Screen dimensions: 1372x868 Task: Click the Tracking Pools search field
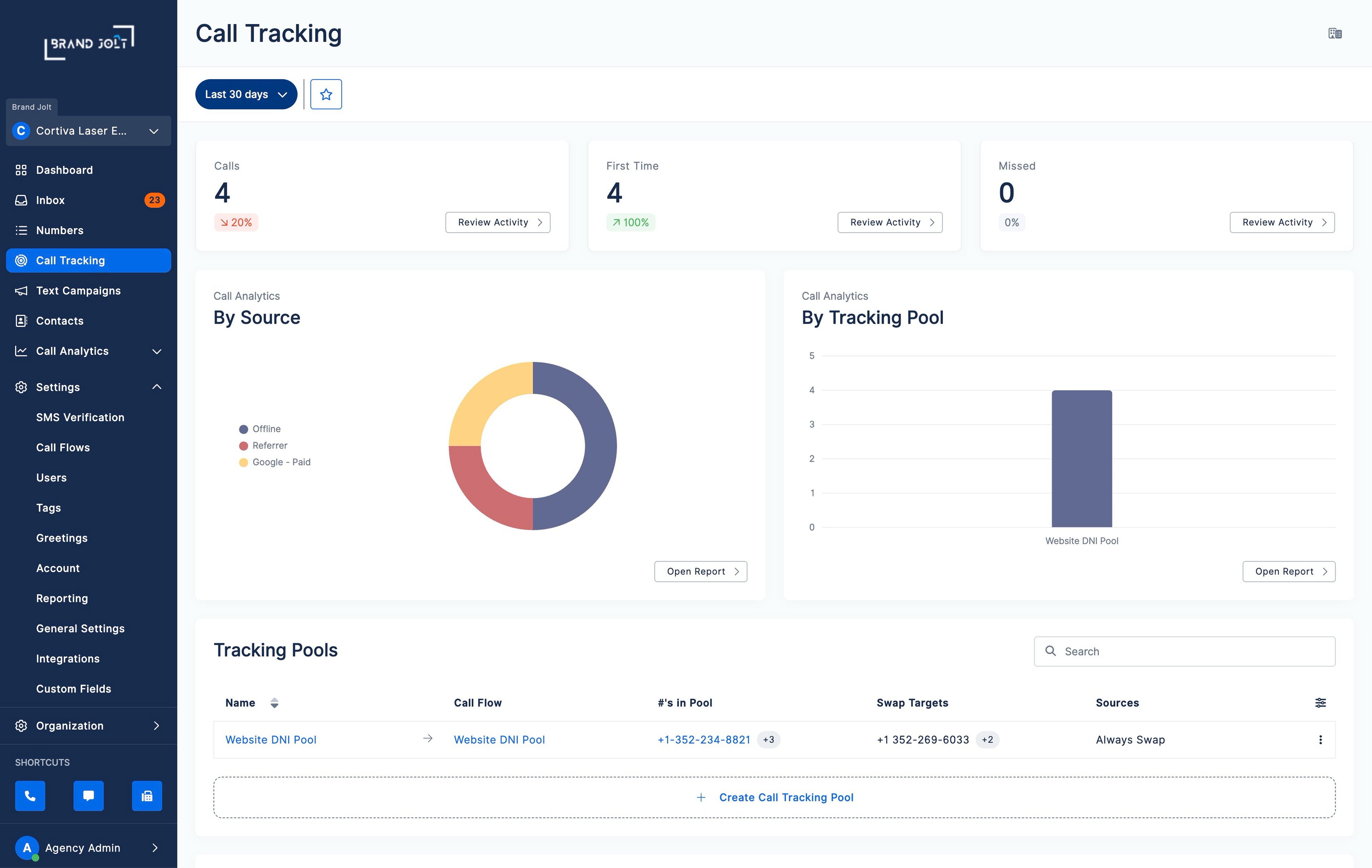click(1184, 651)
